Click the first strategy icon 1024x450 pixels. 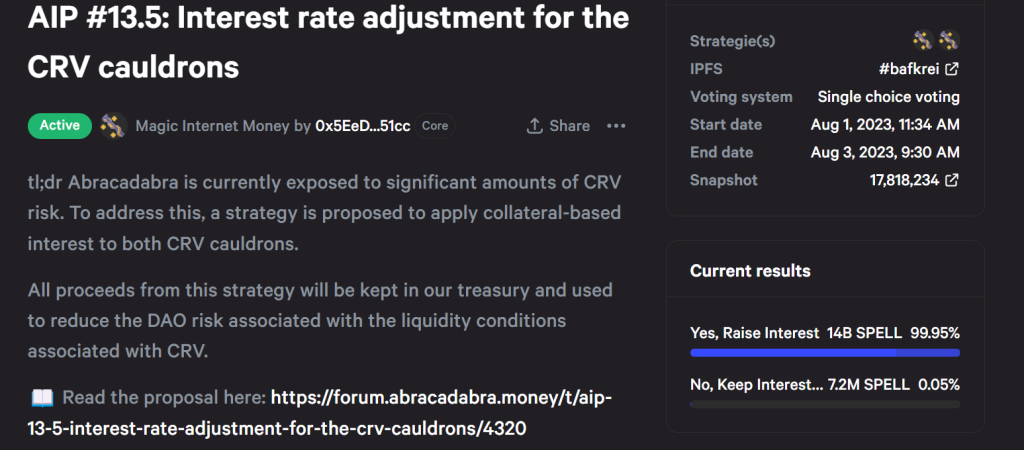click(x=923, y=41)
